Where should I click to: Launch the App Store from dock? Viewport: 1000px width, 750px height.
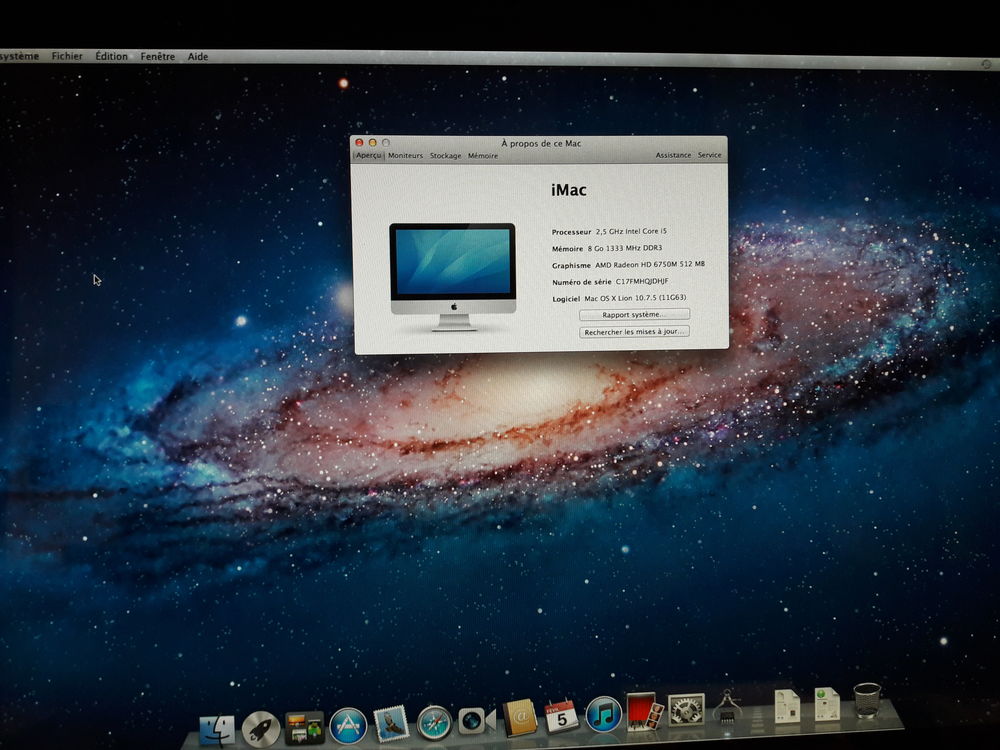(x=348, y=726)
